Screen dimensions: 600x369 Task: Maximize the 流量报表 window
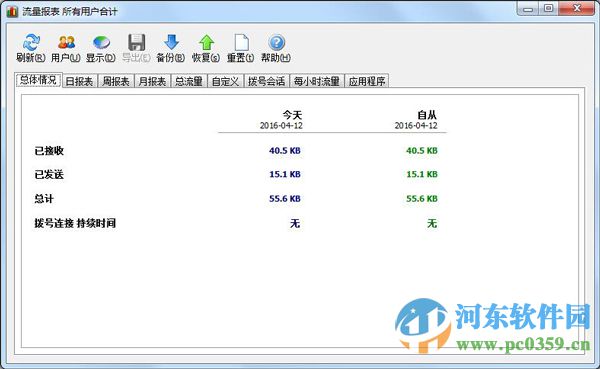click(548, 9)
